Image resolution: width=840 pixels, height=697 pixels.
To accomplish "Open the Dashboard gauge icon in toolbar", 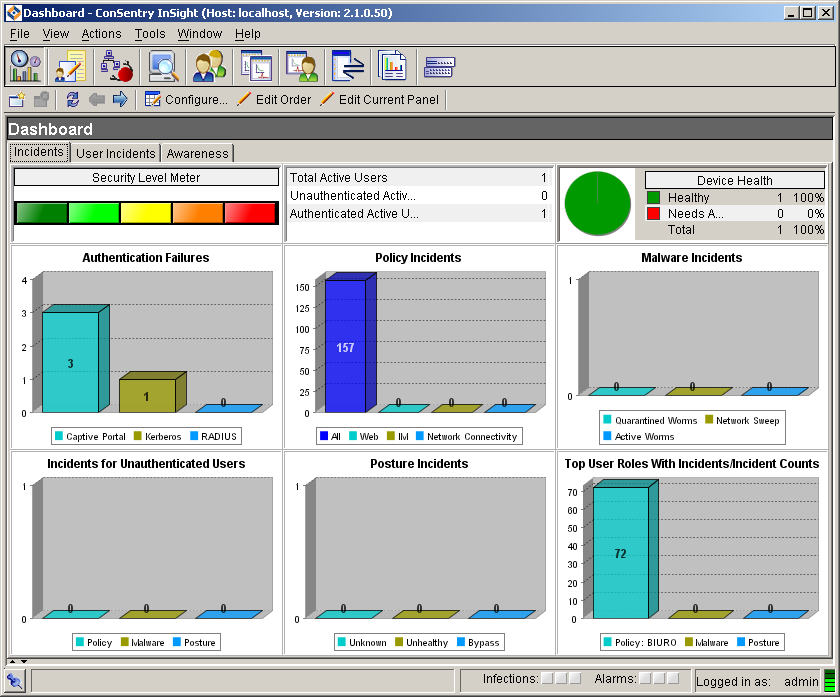I will tap(25, 66).
